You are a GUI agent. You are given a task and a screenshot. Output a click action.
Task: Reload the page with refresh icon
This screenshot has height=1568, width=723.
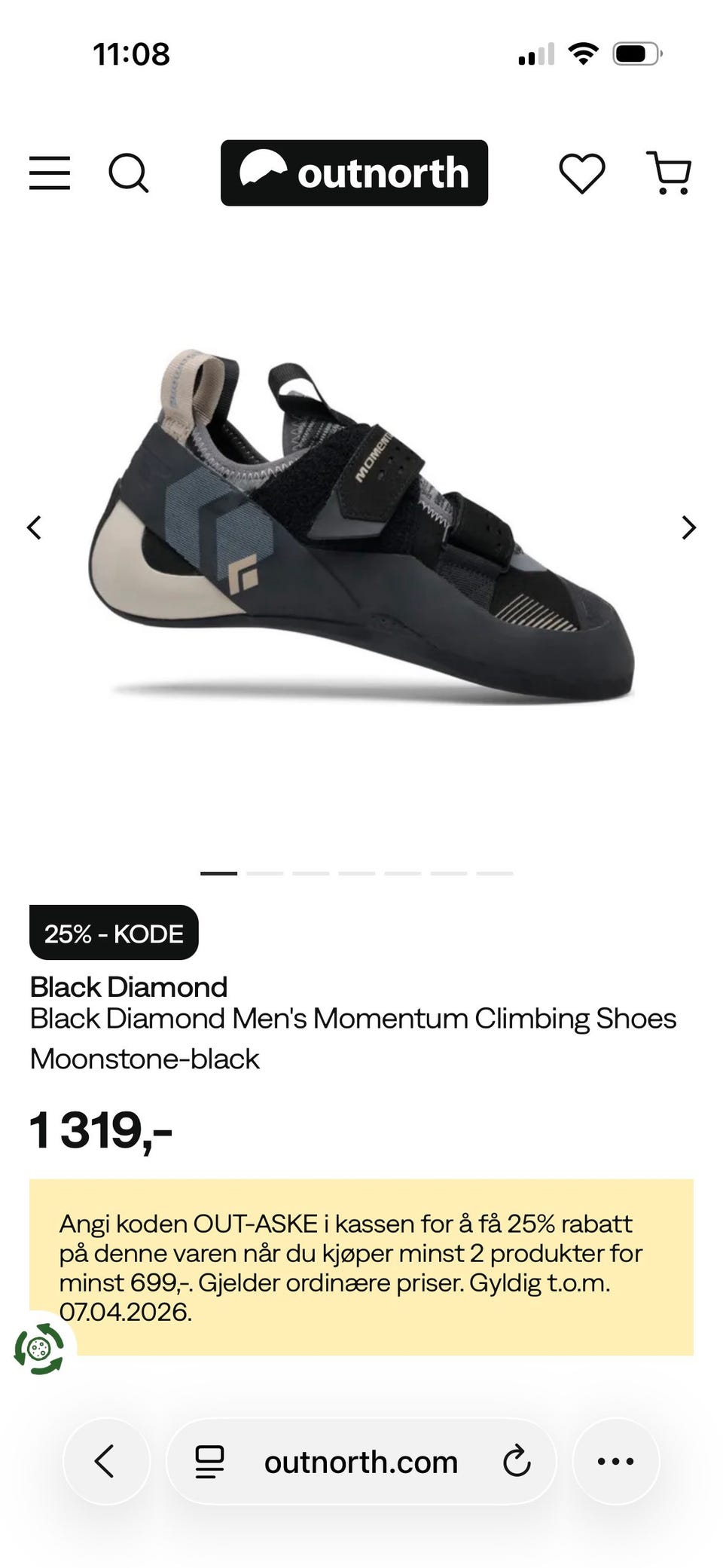(517, 1462)
